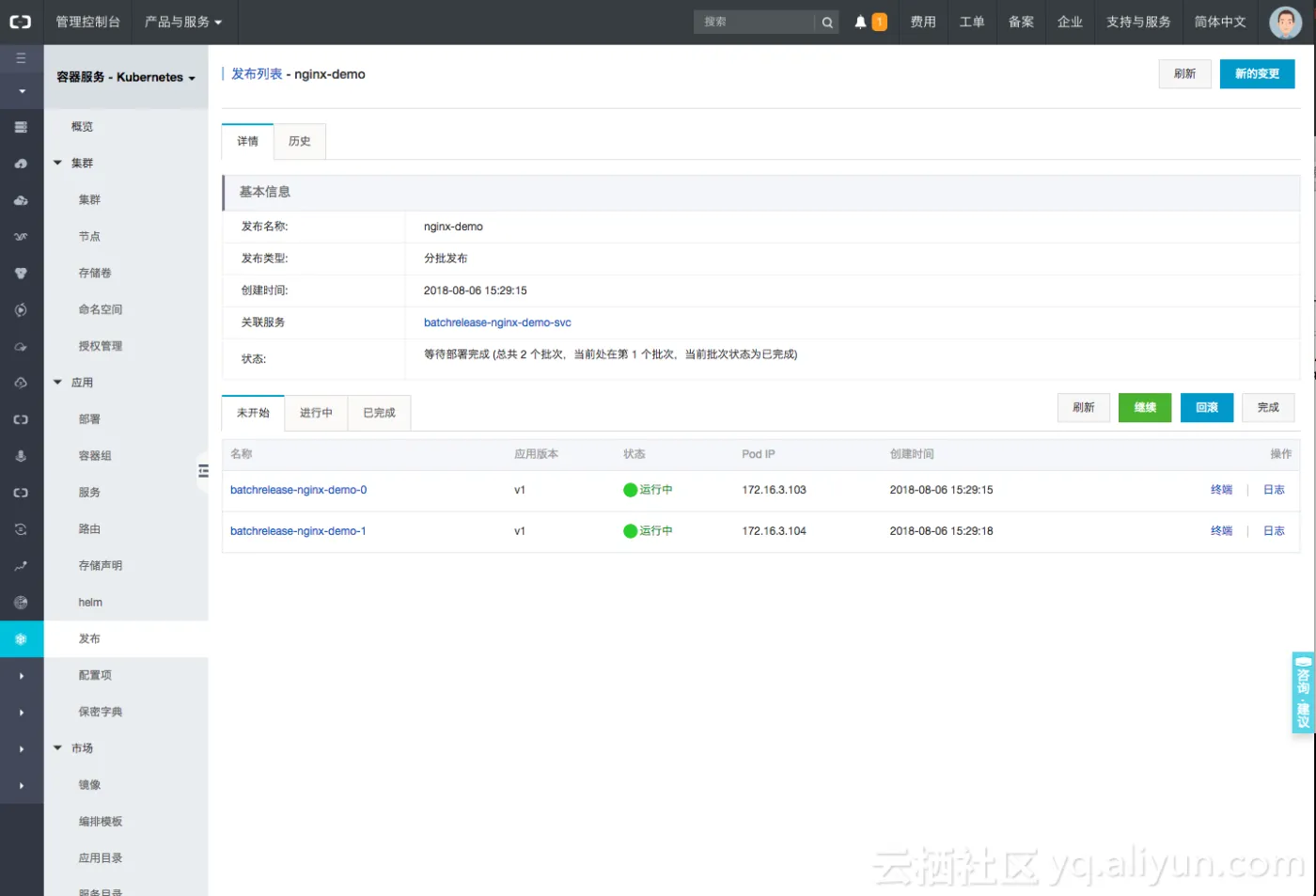Select the 进行中 tab
Image resolution: width=1316 pixels, height=896 pixels.
click(316, 413)
